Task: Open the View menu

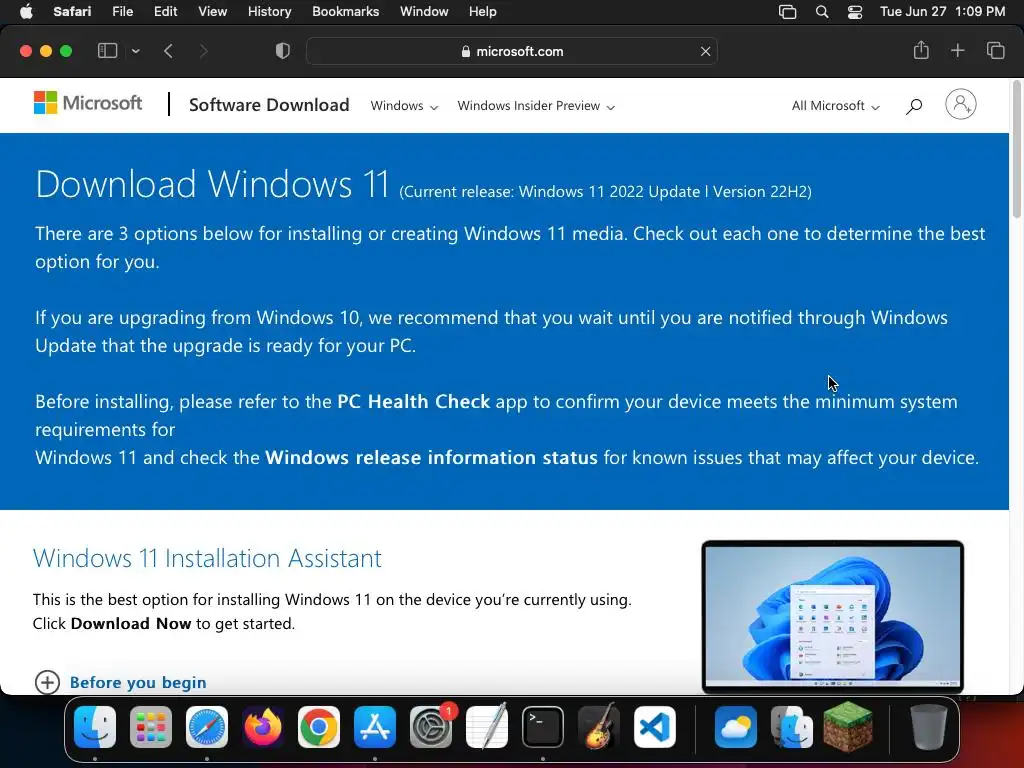Action: (212, 12)
